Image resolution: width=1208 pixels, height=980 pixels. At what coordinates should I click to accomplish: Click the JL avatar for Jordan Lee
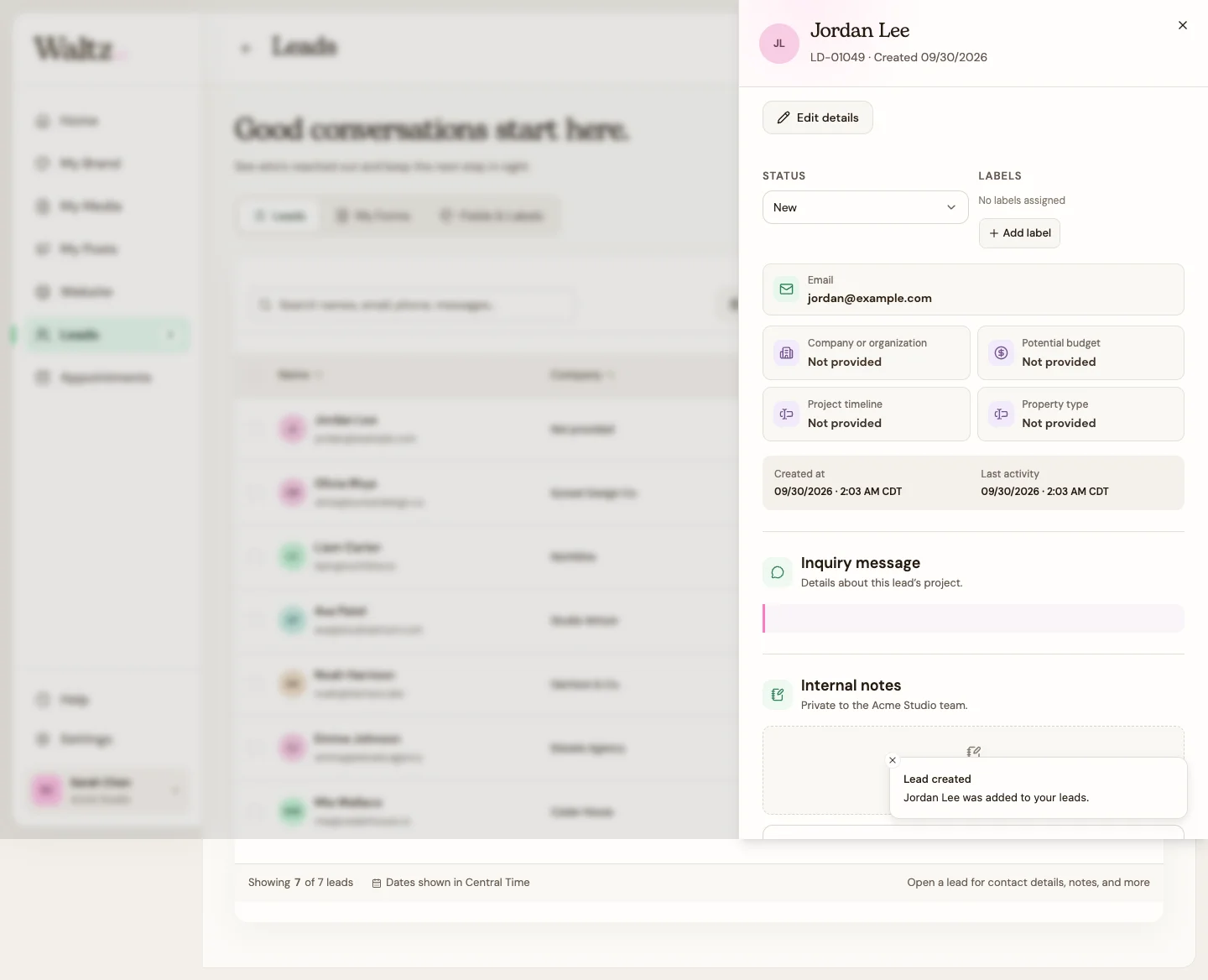click(x=779, y=44)
